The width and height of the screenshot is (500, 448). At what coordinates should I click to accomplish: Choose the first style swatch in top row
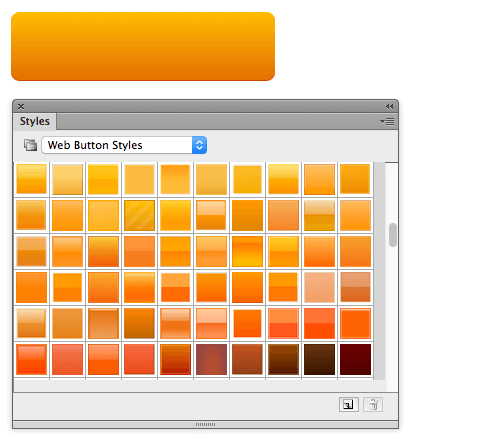click(x=31, y=179)
